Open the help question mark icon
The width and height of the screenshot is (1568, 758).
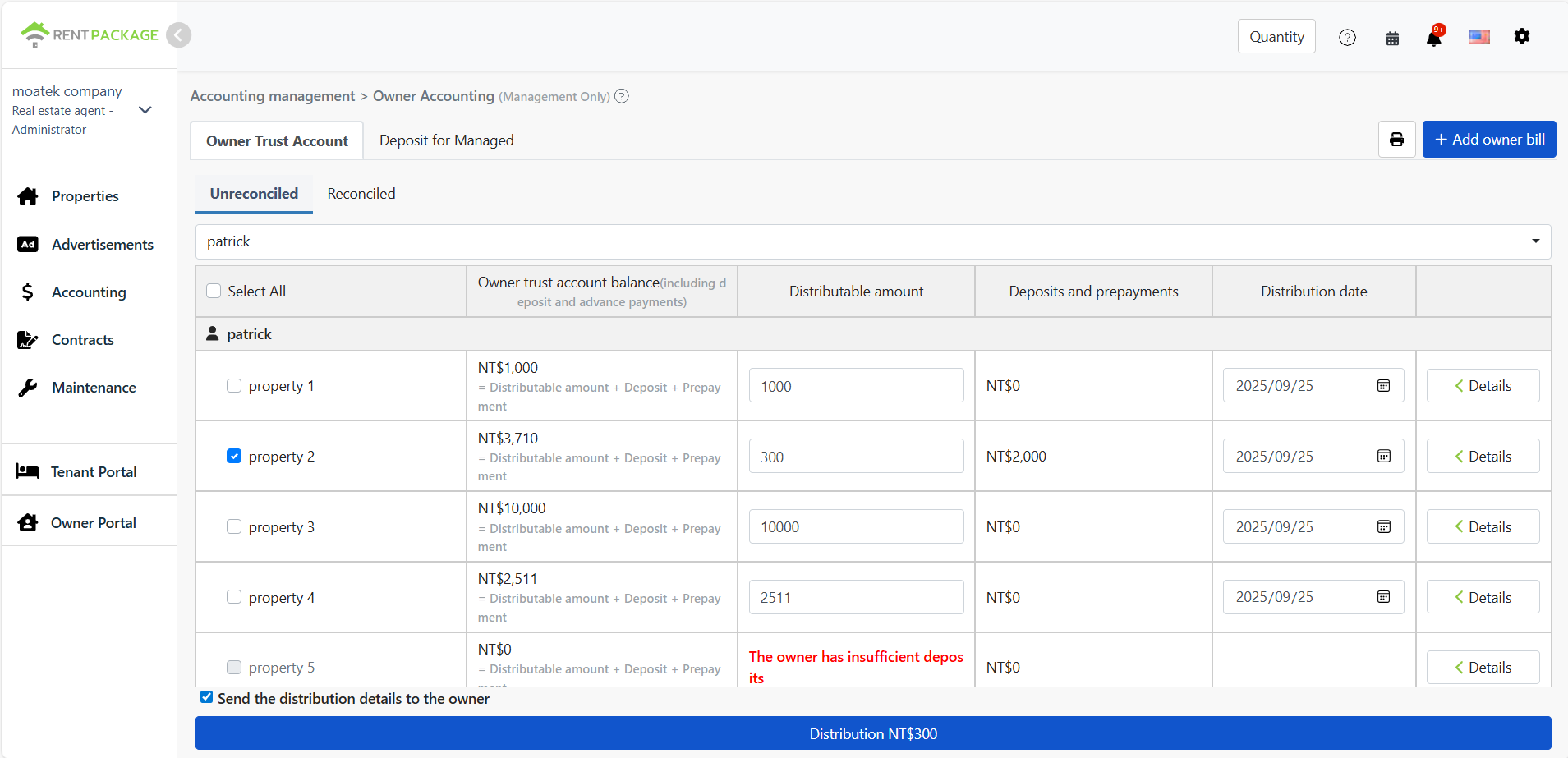tap(1347, 38)
